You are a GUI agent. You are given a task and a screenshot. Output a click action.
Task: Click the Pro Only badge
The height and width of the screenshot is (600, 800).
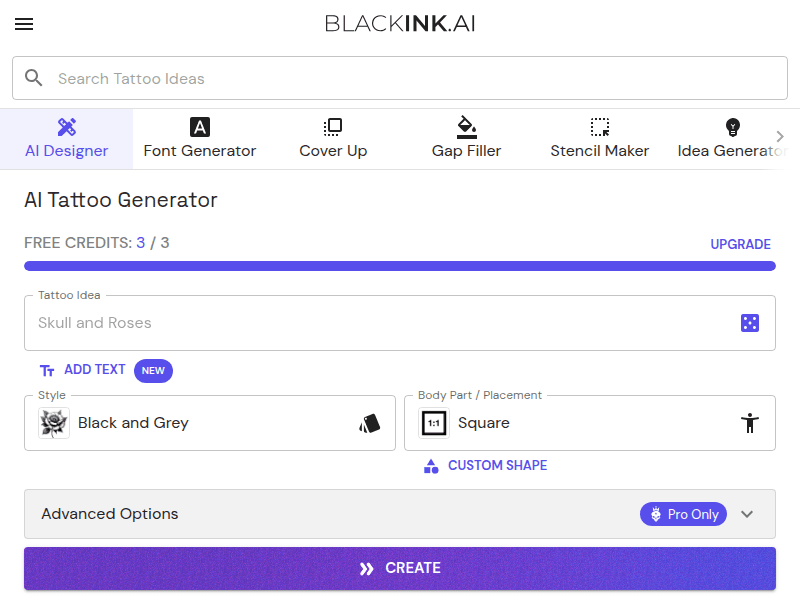(683, 514)
